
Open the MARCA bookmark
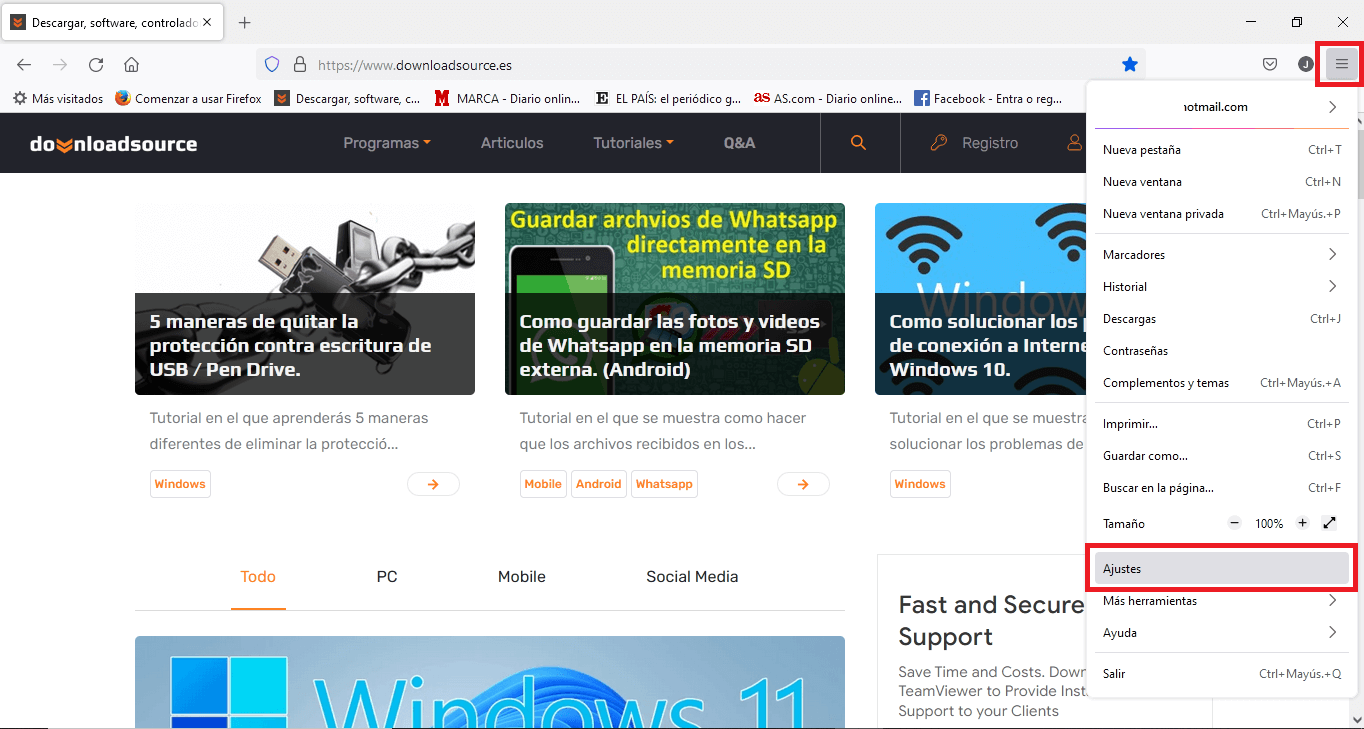508,98
